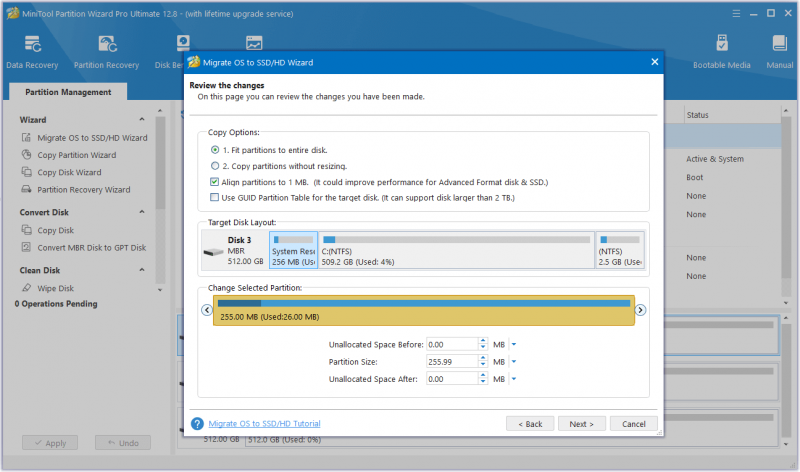Switch to Partition Management tab
This screenshot has width=800, height=472.
coord(68,92)
